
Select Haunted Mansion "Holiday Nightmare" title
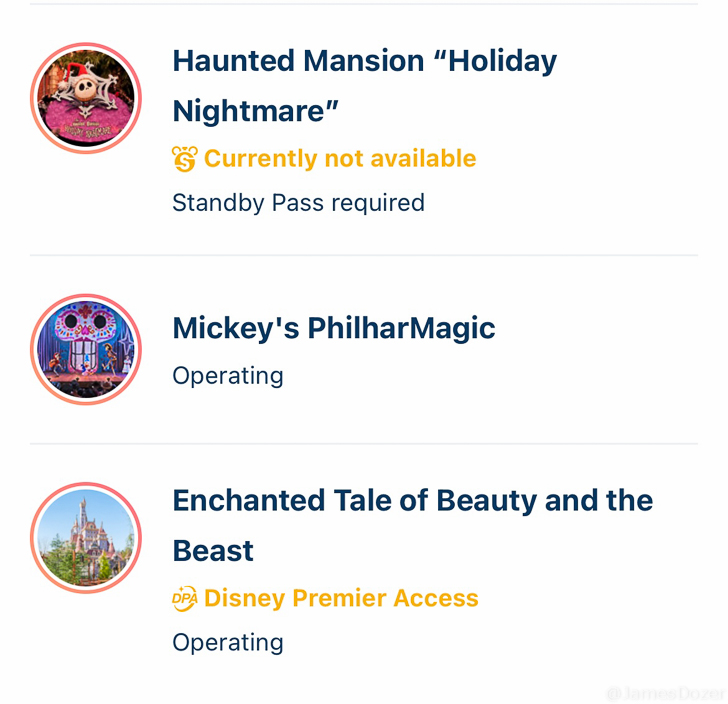pos(364,86)
